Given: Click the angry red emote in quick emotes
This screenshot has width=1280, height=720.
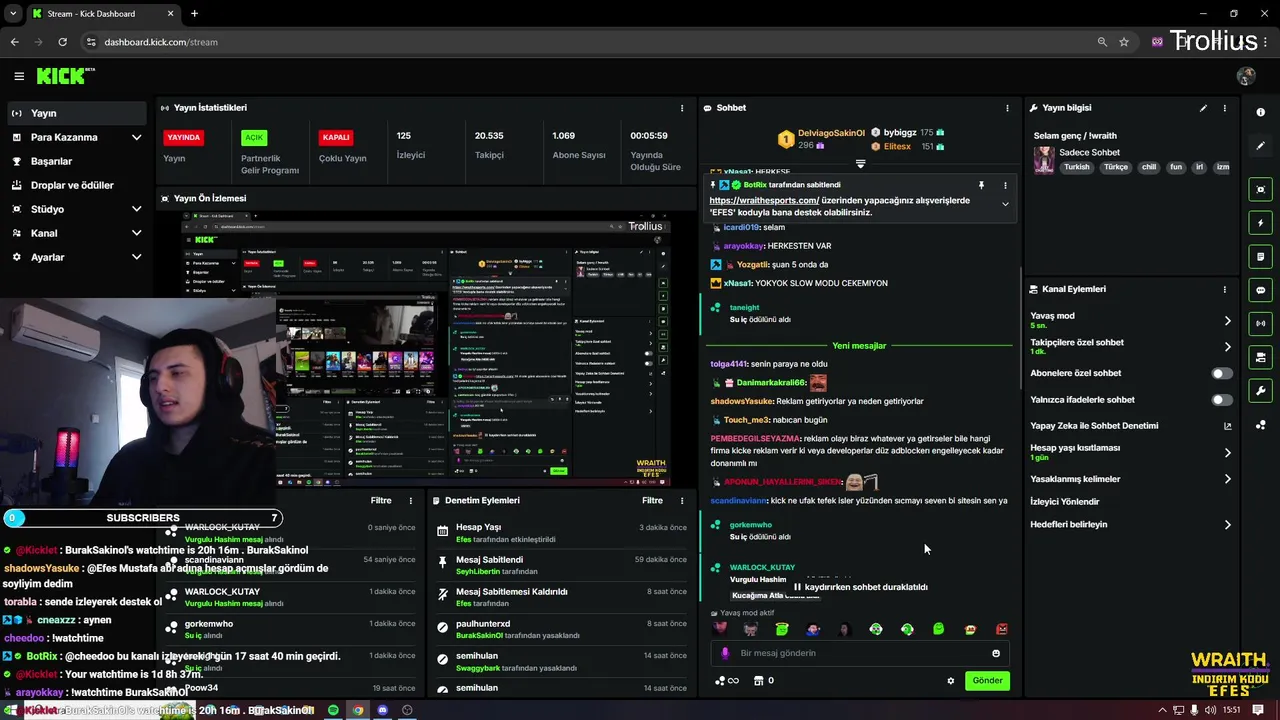Looking at the screenshot, I should (x=1002, y=629).
